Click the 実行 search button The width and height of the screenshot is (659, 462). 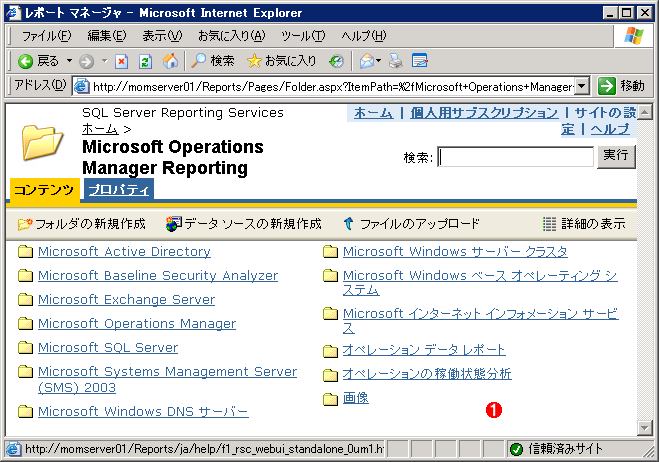click(x=616, y=156)
